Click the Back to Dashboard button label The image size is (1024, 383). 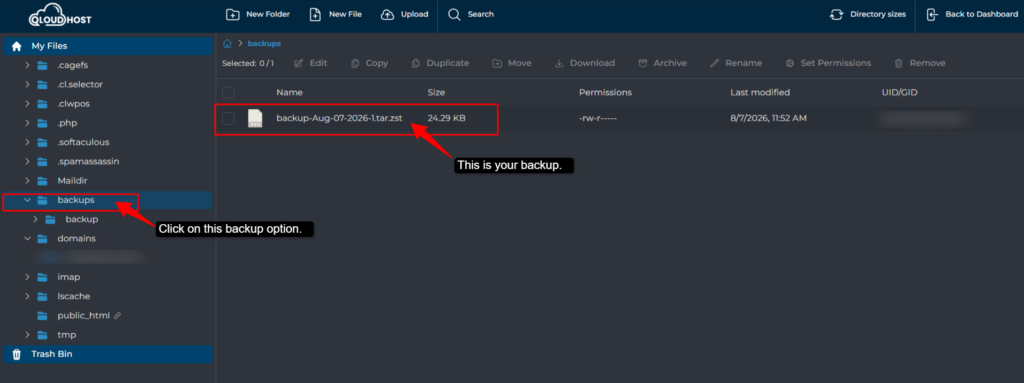tap(982, 14)
